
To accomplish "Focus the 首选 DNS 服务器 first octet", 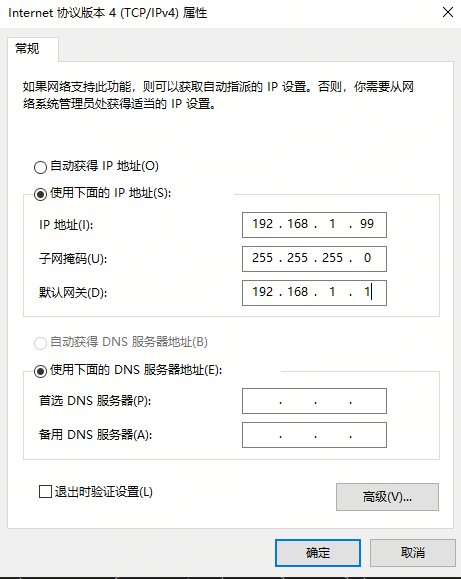I will pos(262,401).
